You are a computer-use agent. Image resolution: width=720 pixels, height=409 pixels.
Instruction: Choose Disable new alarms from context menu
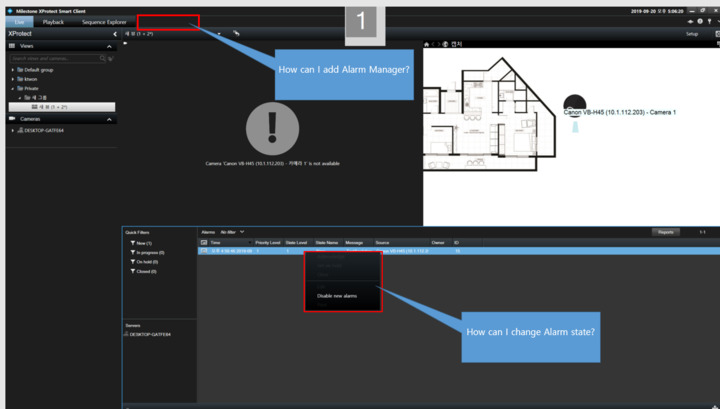coord(337,296)
